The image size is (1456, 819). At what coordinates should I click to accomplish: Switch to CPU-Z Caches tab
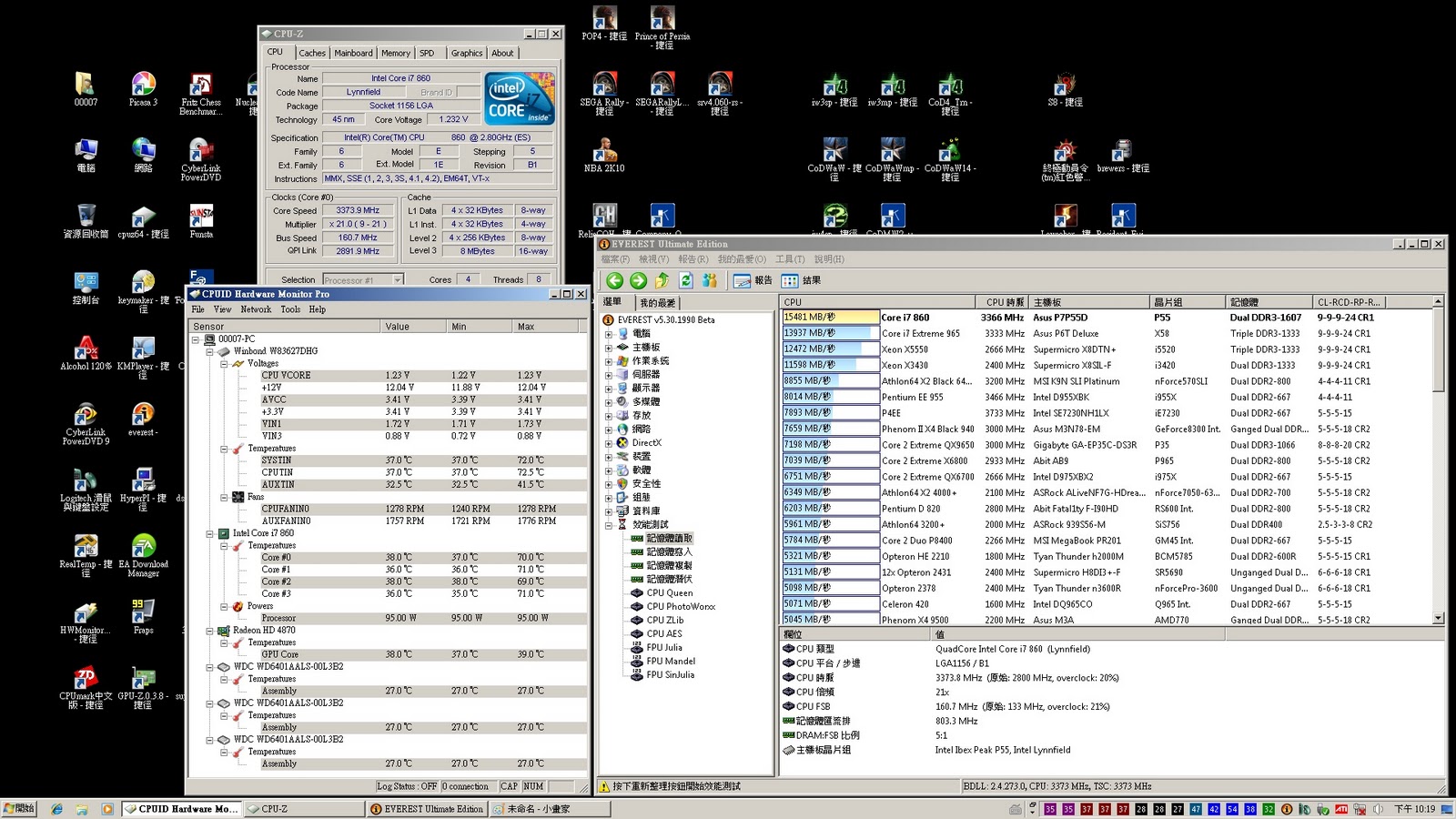click(x=312, y=54)
